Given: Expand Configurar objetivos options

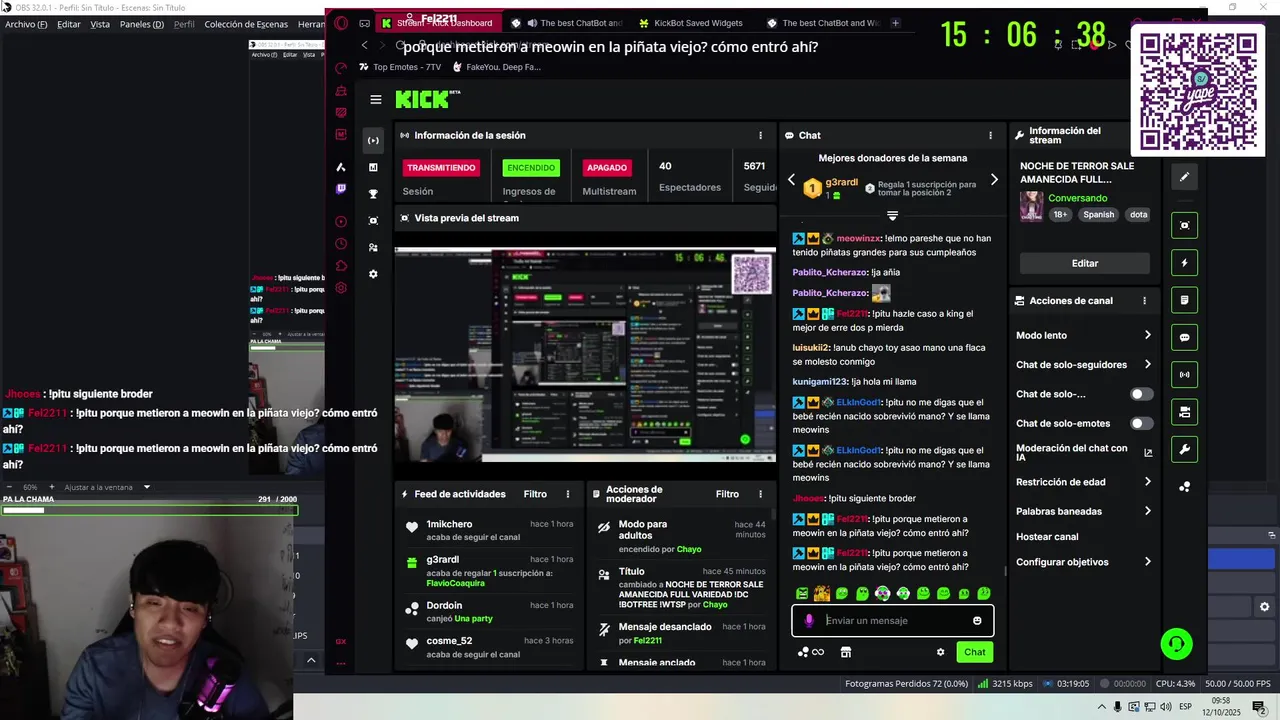Looking at the screenshot, I should coord(1147,562).
